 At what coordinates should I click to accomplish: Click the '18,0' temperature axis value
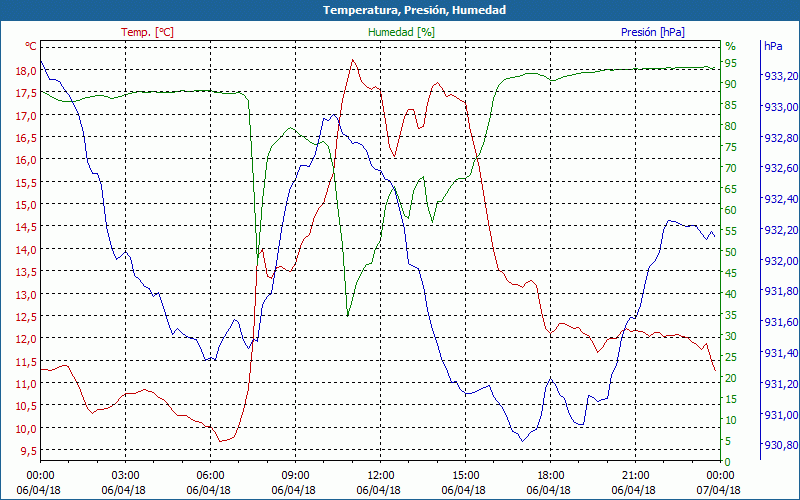(x=27, y=71)
